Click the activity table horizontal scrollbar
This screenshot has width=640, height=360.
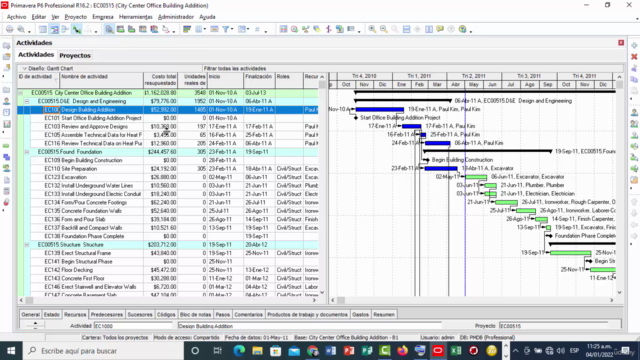click(x=168, y=300)
